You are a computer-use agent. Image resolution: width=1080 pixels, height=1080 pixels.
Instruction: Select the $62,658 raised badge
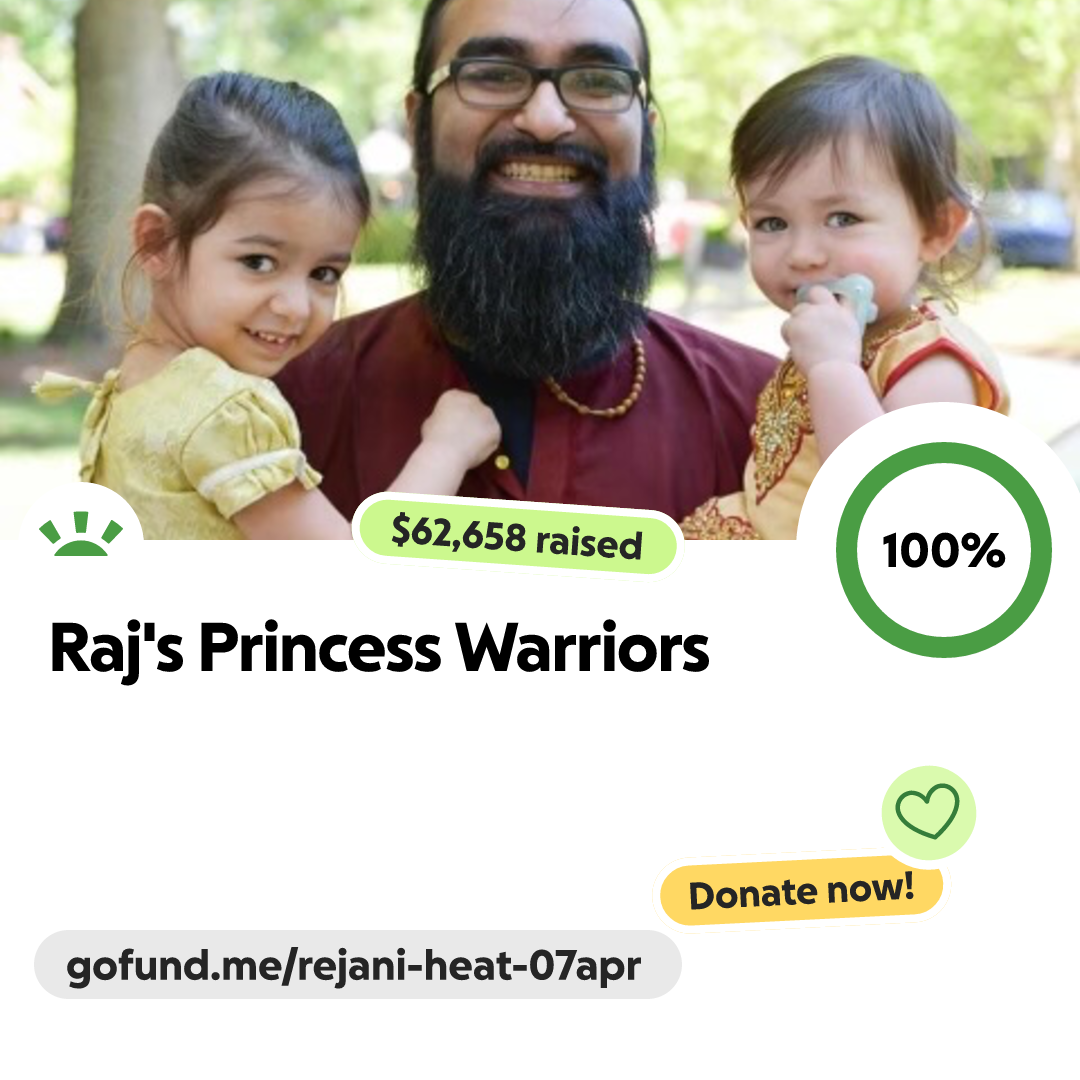click(x=517, y=537)
